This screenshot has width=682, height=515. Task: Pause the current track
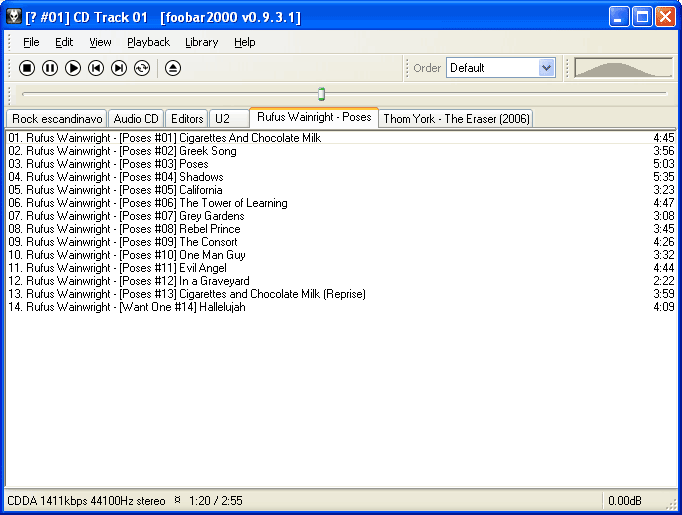50,68
